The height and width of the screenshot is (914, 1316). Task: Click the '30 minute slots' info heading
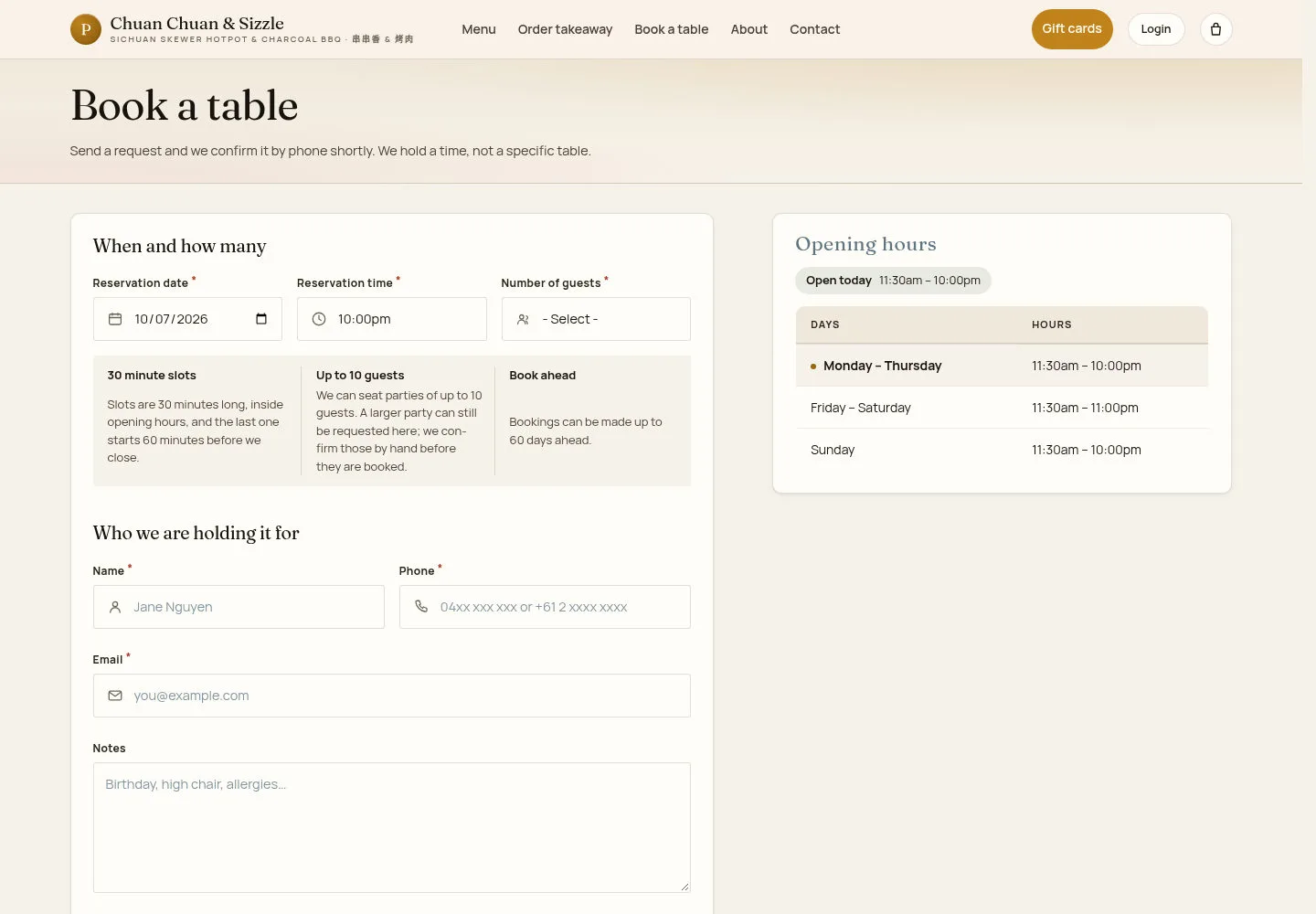point(152,376)
